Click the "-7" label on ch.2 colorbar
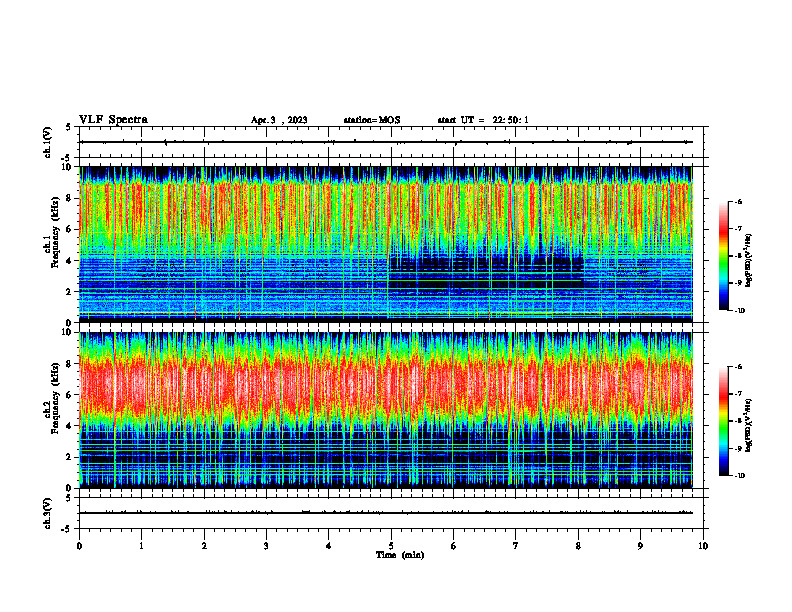 [x=738, y=394]
